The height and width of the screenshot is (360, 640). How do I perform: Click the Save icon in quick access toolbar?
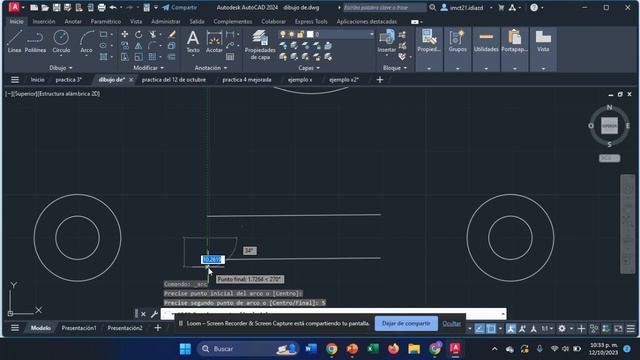pos(56,7)
